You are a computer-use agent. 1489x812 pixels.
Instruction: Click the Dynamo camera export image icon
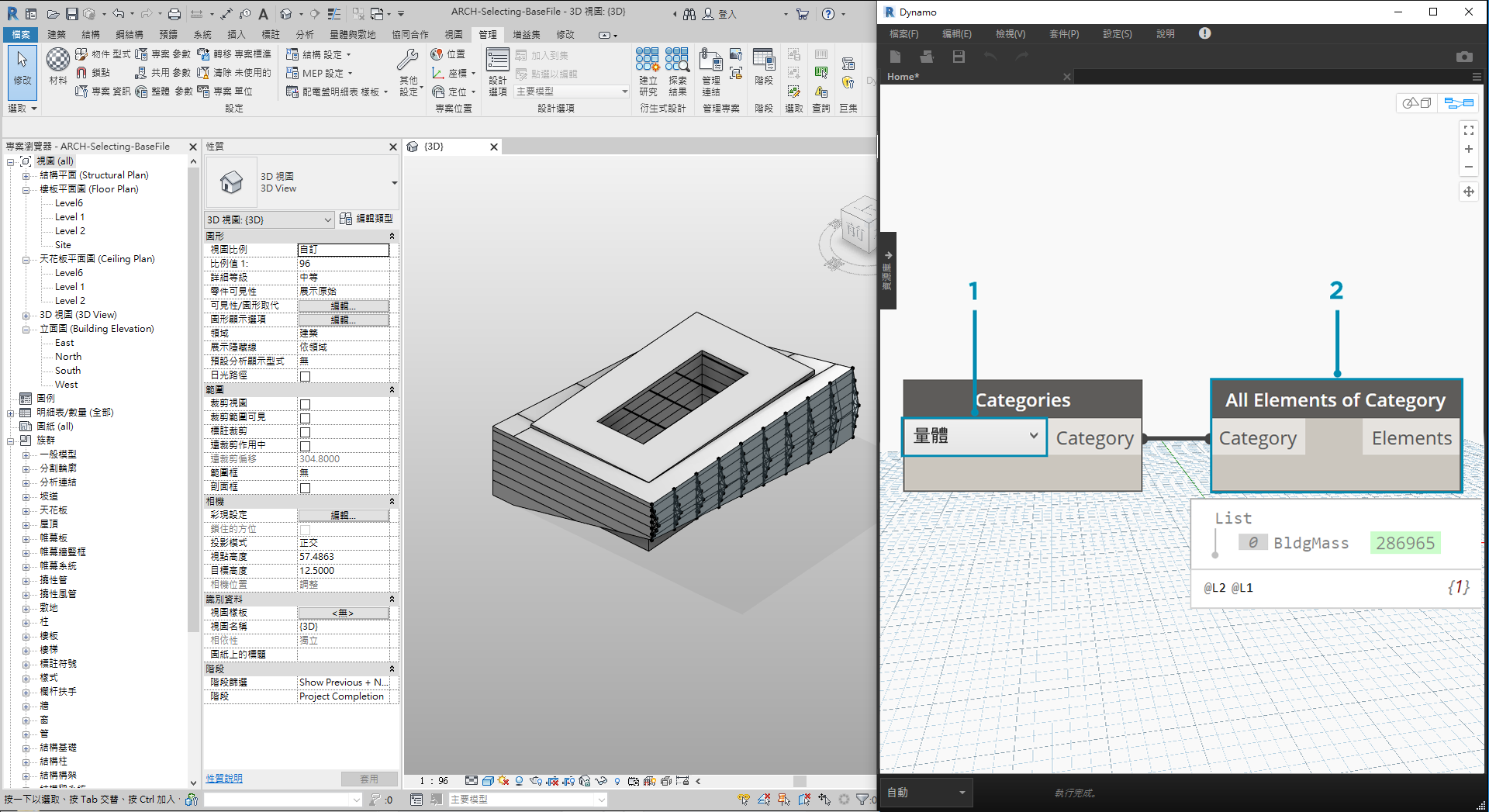coord(1464,57)
